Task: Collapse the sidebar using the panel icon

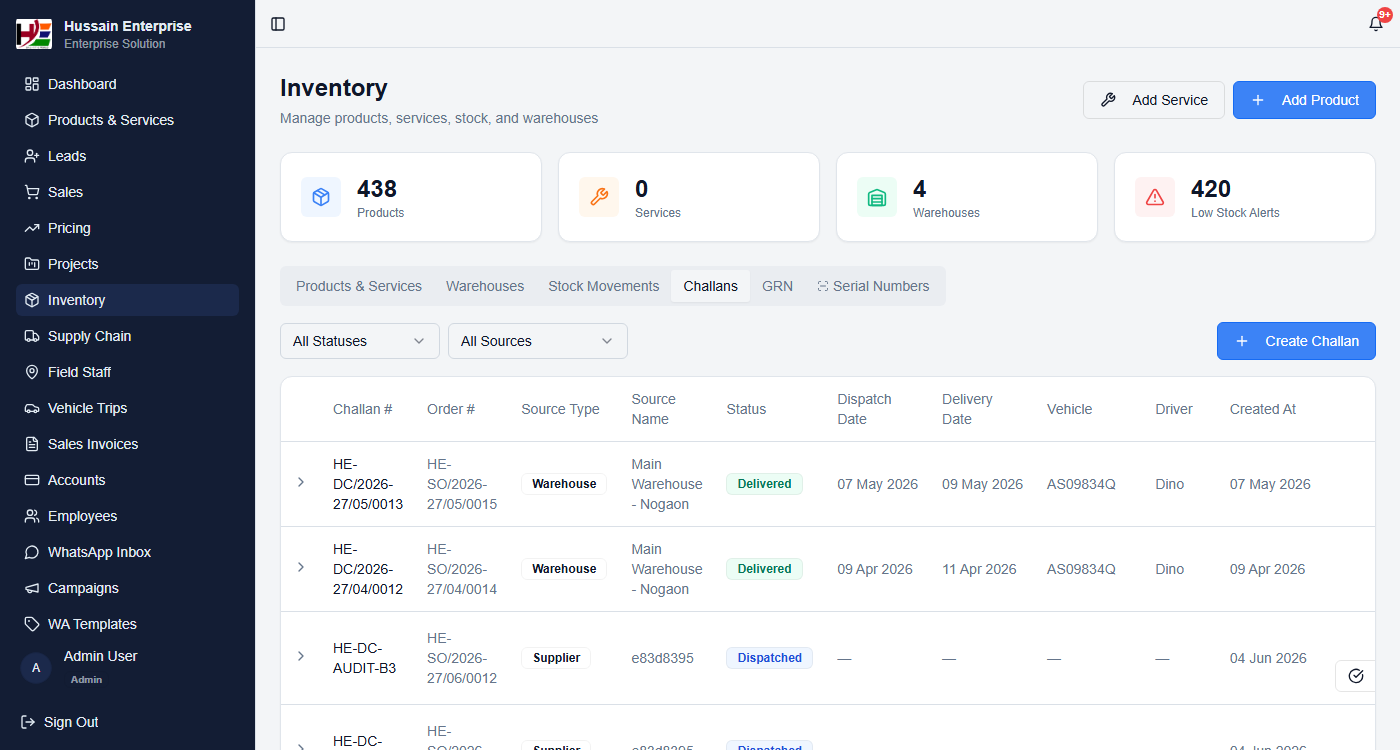Action: click(278, 24)
